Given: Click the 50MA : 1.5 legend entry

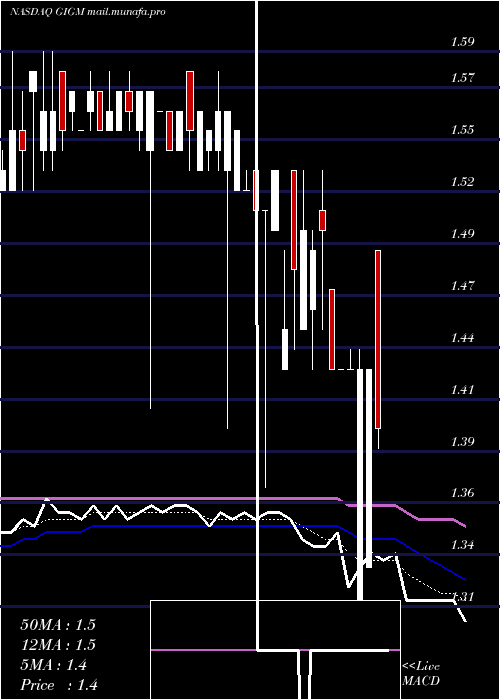Looking at the screenshot, I should click(58, 625).
